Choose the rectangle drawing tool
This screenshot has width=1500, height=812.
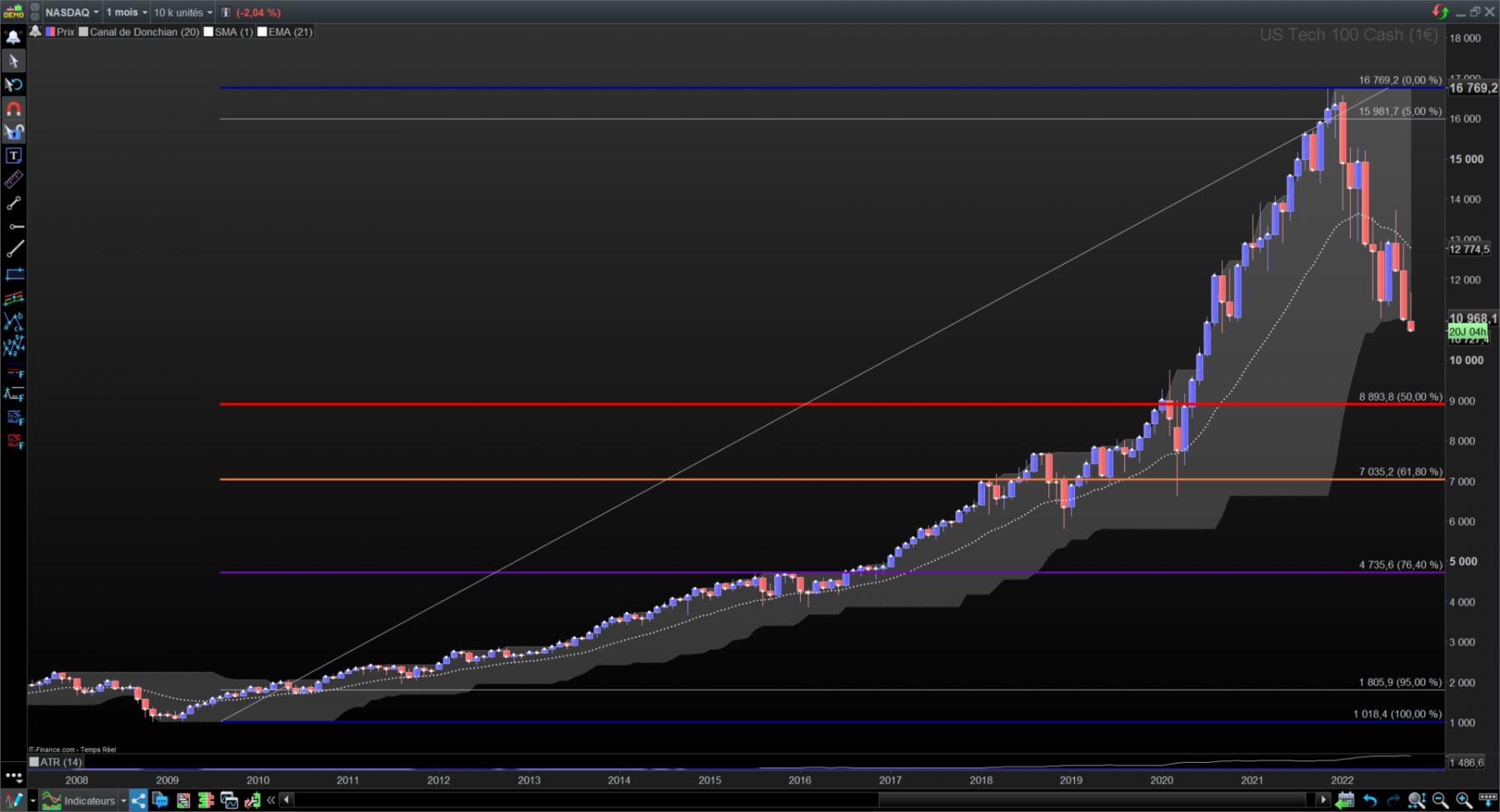[x=13, y=274]
